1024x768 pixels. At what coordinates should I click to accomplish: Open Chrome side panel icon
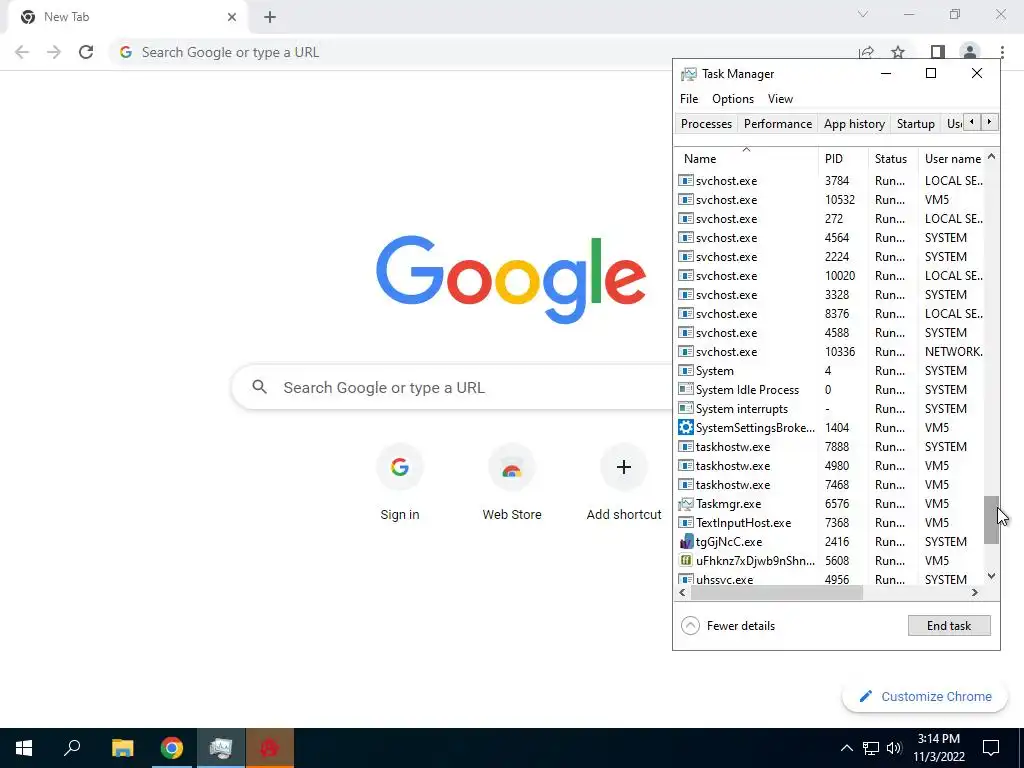point(937,52)
